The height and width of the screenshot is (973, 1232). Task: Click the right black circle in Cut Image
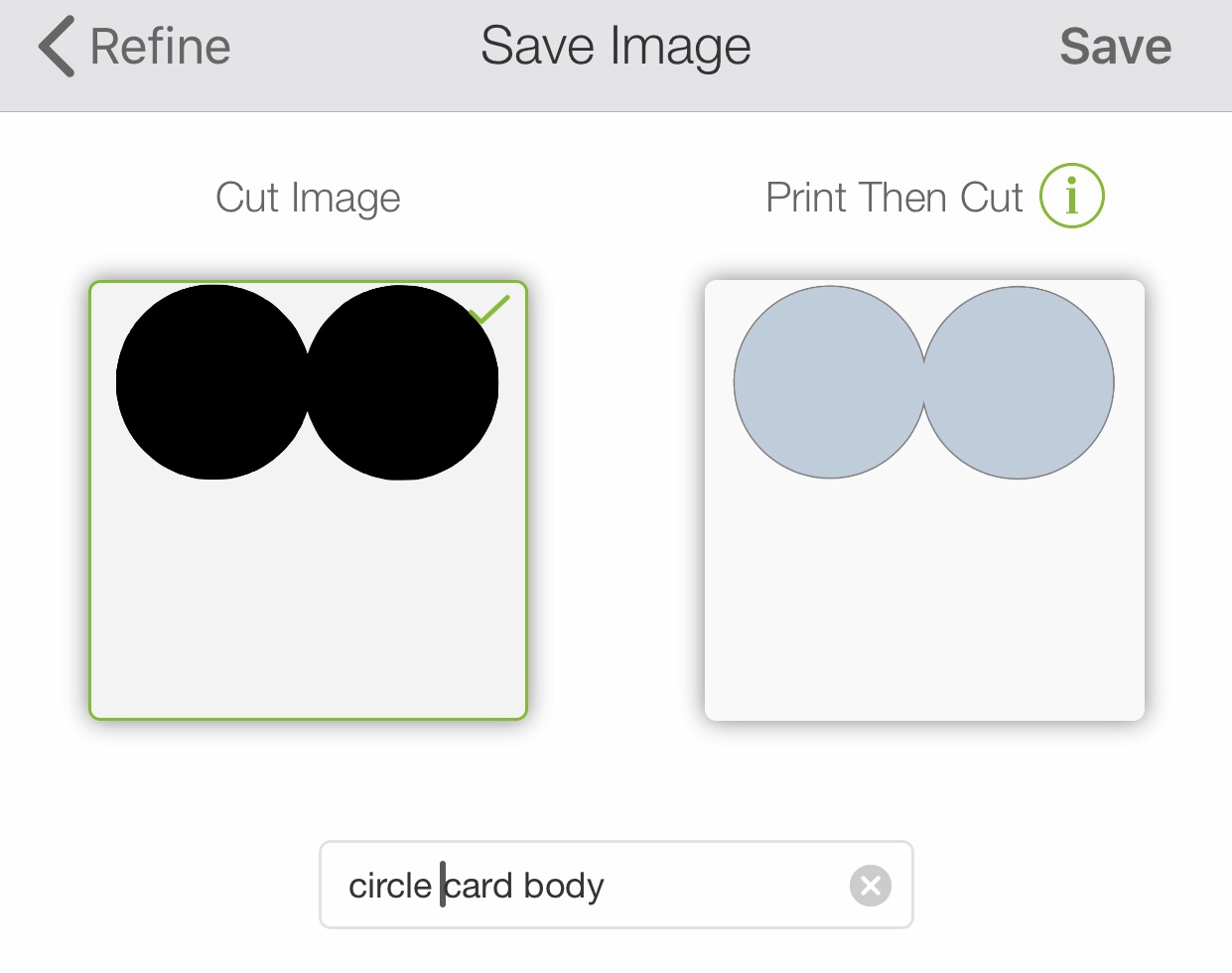pos(402,382)
